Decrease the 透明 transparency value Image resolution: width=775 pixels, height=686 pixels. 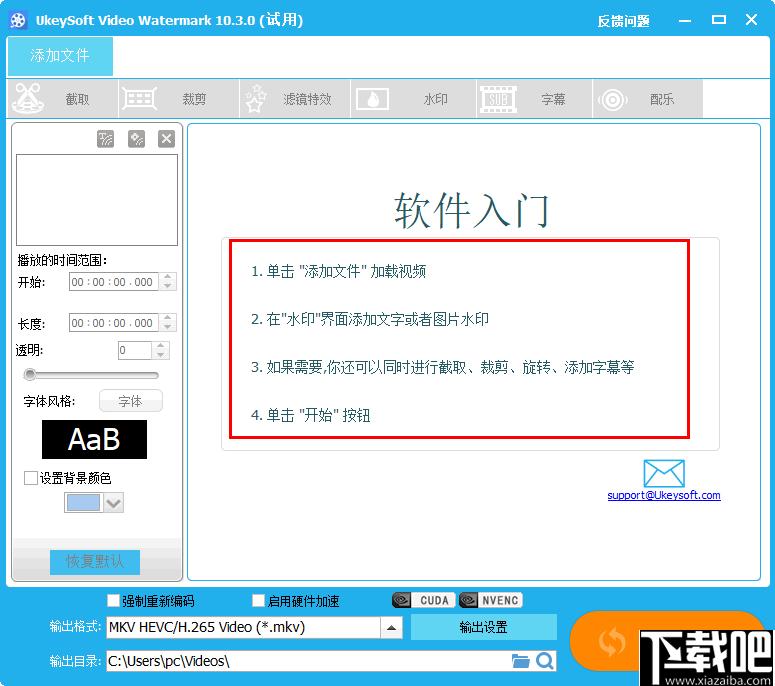click(161, 355)
